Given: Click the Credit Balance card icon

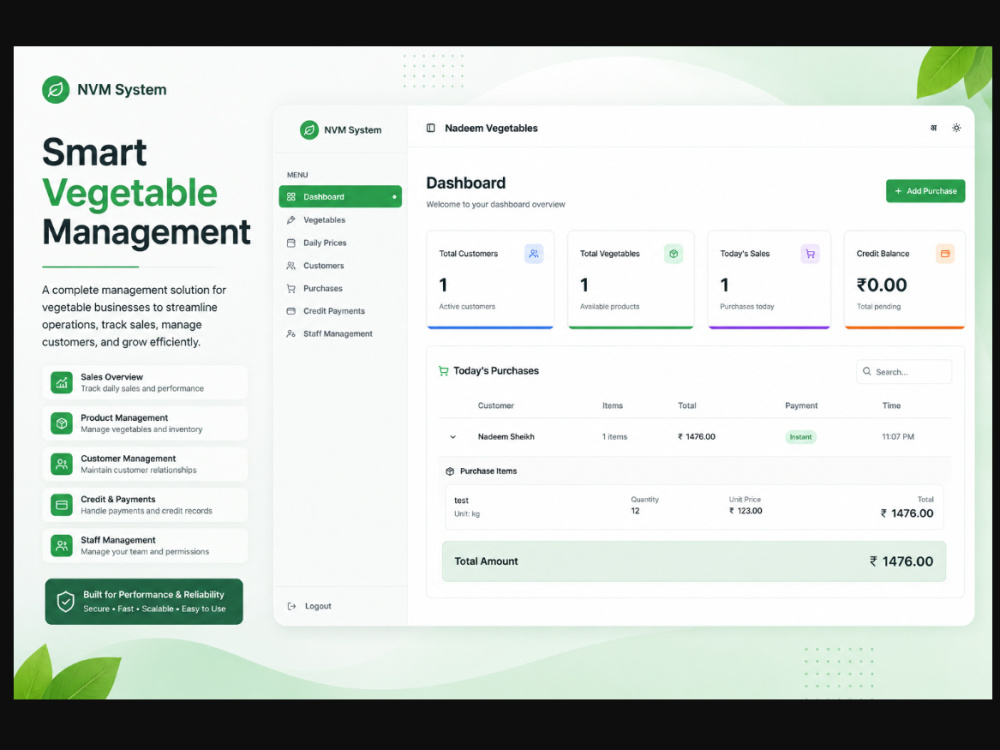Looking at the screenshot, I should point(945,254).
